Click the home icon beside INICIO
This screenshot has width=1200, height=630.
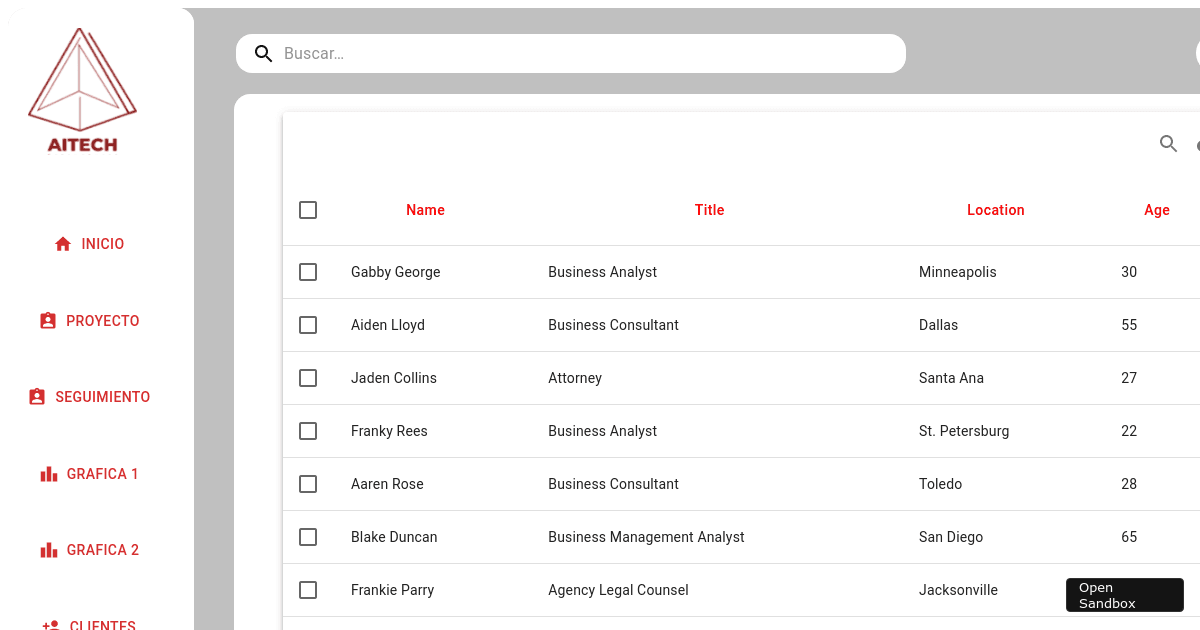coord(63,244)
